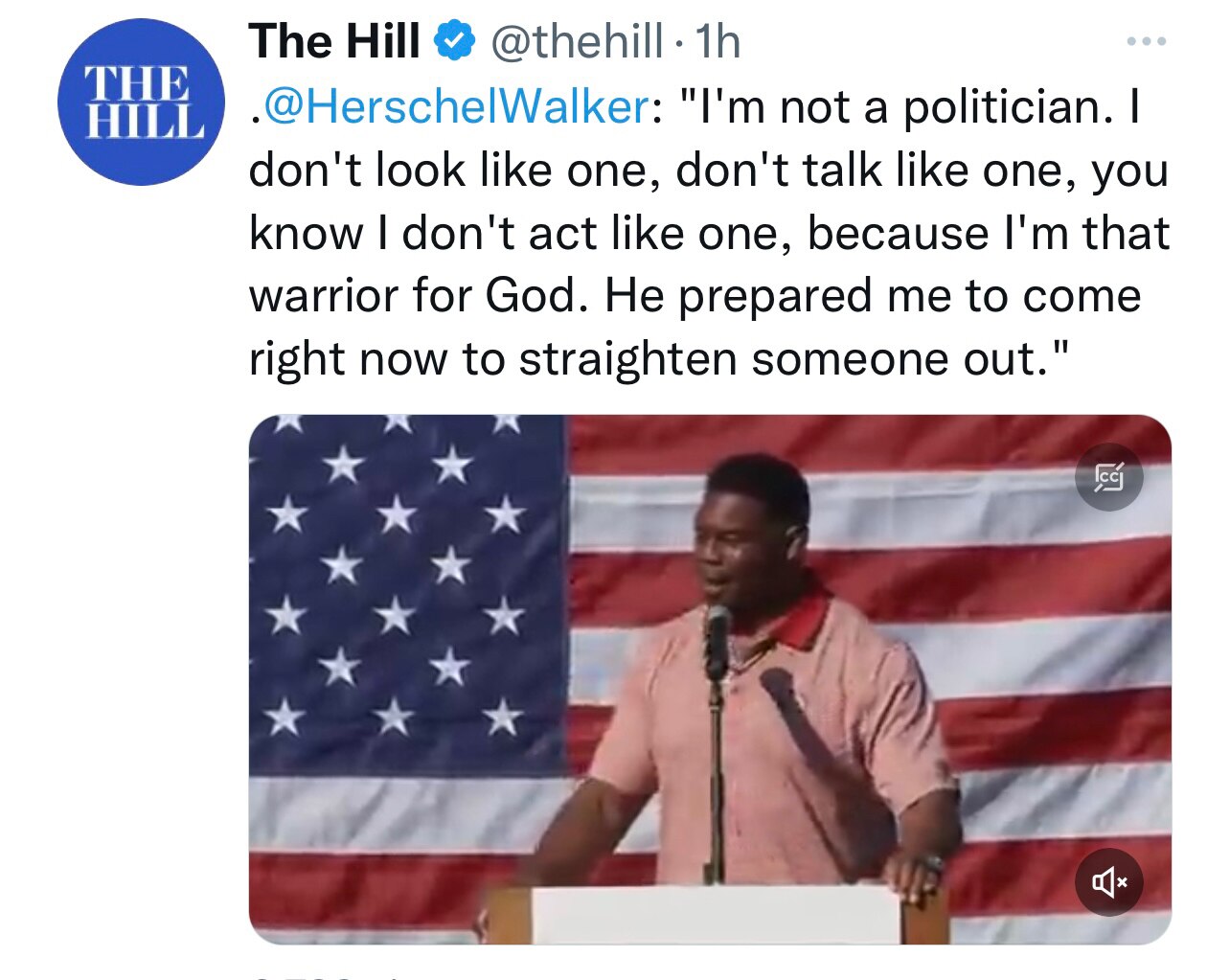
Task: Click the quote line "I'm not a politician"
Action: [891, 106]
